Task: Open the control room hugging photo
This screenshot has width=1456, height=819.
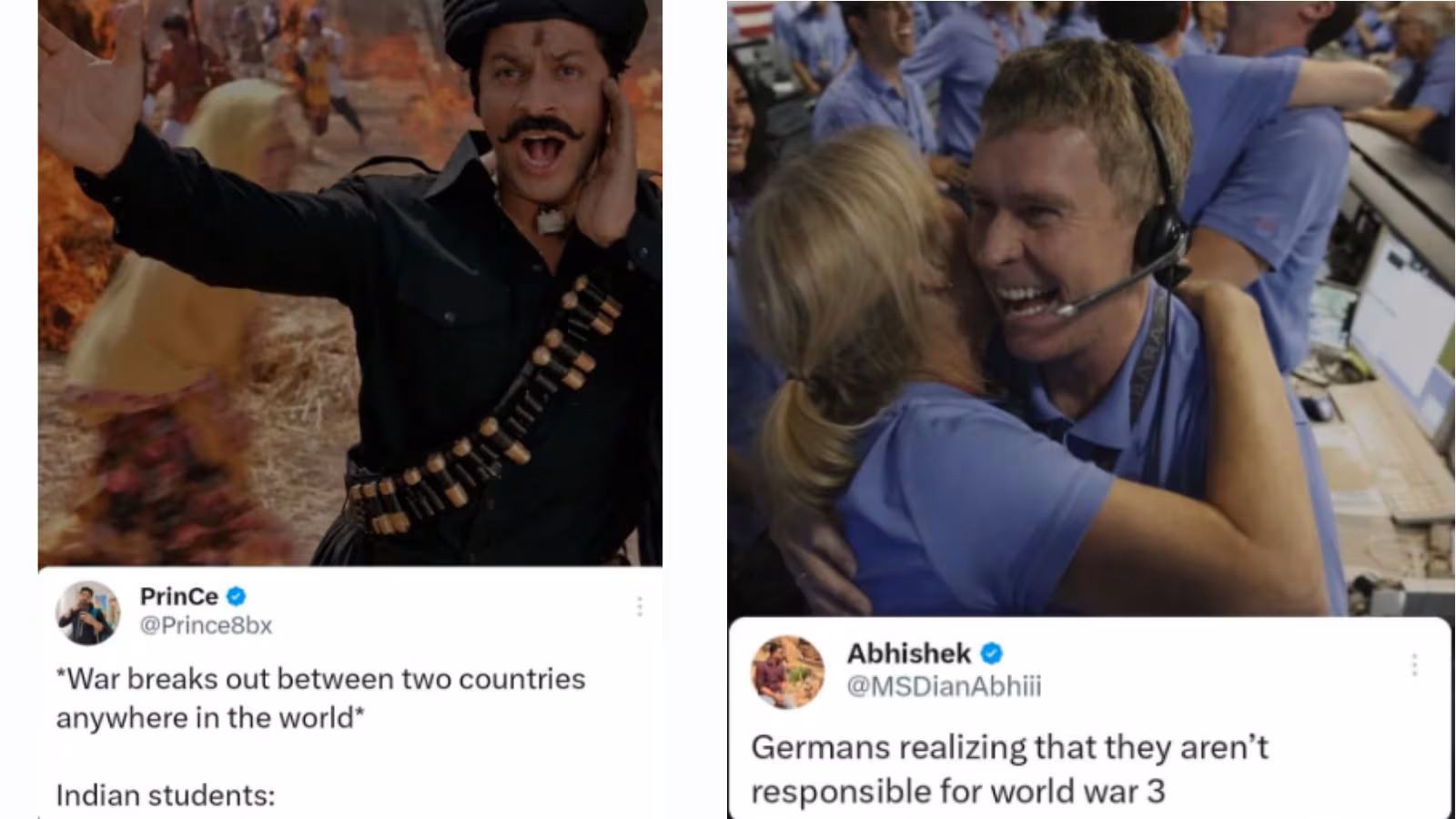Action: [1091, 308]
